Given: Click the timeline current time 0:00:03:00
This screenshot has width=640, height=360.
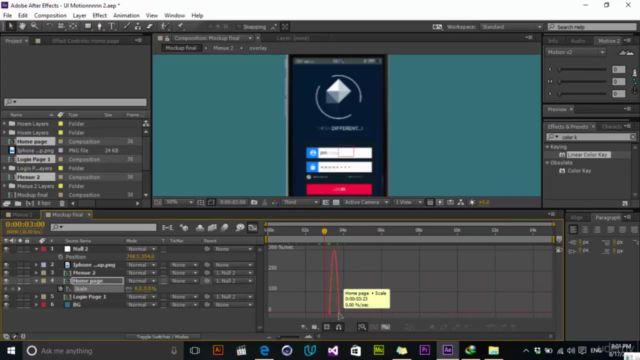Looking at the screenshot, I should pyautogui.click(x=25, y=224).
